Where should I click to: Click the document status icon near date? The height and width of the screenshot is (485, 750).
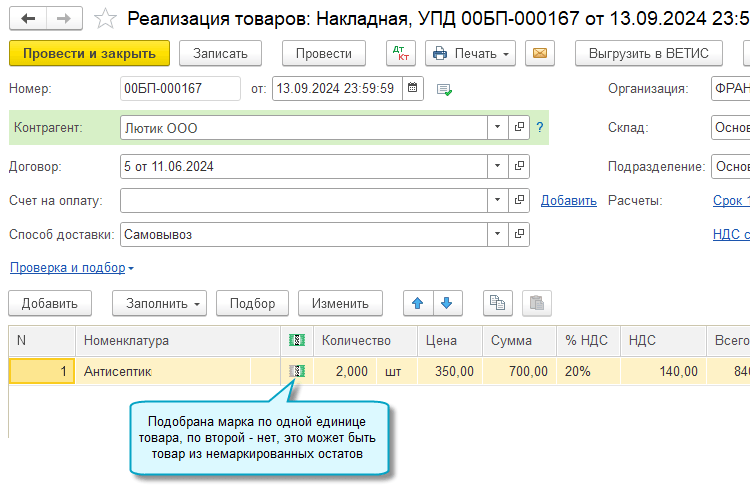444,89
